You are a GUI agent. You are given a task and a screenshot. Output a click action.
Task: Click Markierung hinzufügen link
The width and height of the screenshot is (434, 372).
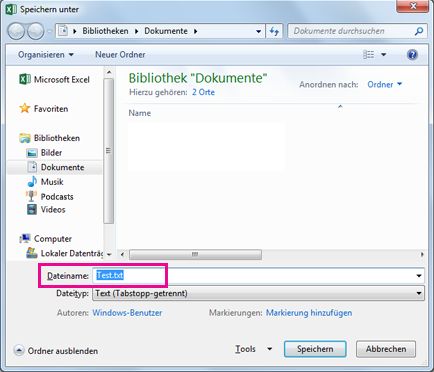(x=309, y=313)
